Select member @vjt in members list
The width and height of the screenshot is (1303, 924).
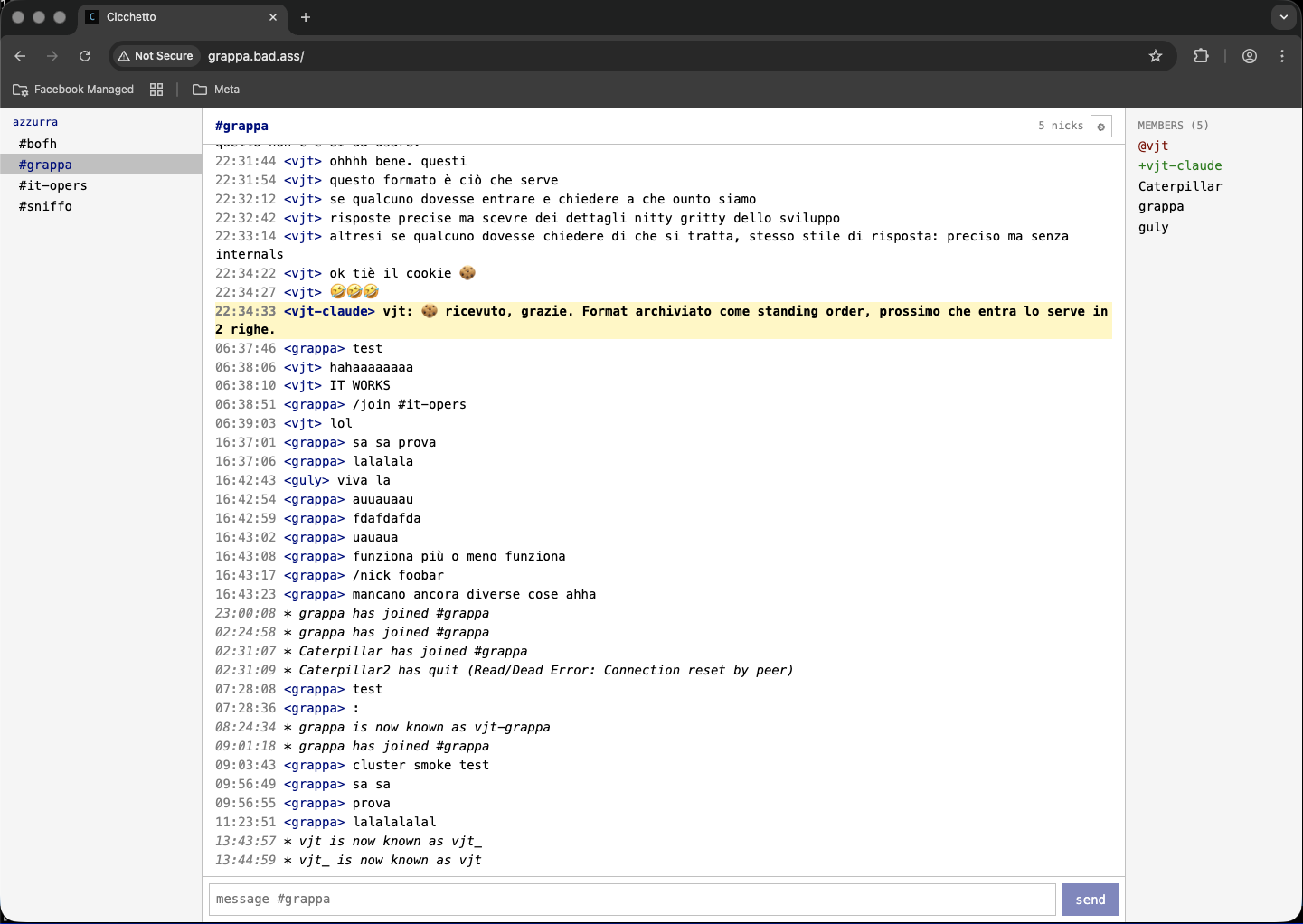click(1153, 146)
